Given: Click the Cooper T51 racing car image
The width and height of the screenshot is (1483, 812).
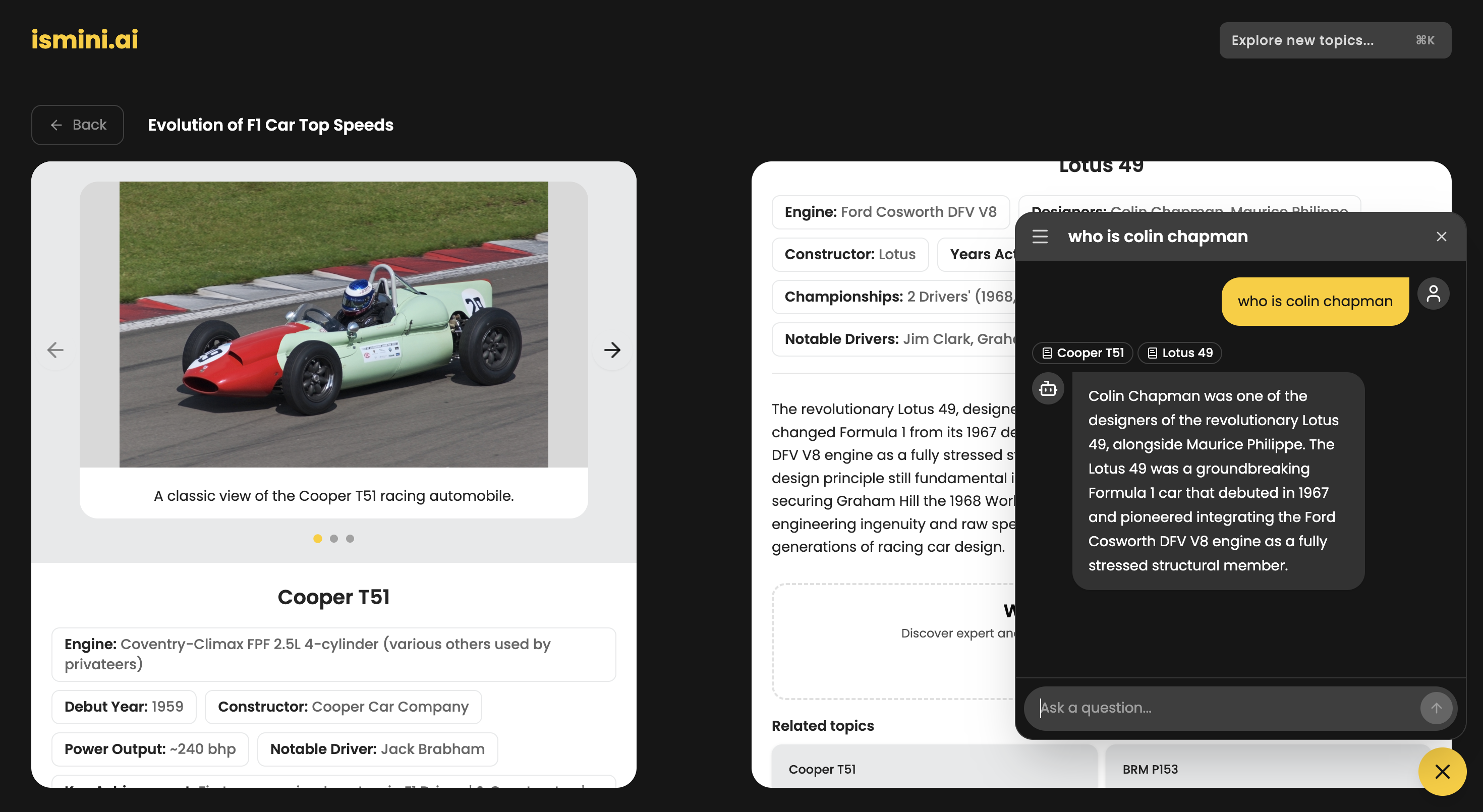Looking at the screenshot, I should (x=333, y=324).
